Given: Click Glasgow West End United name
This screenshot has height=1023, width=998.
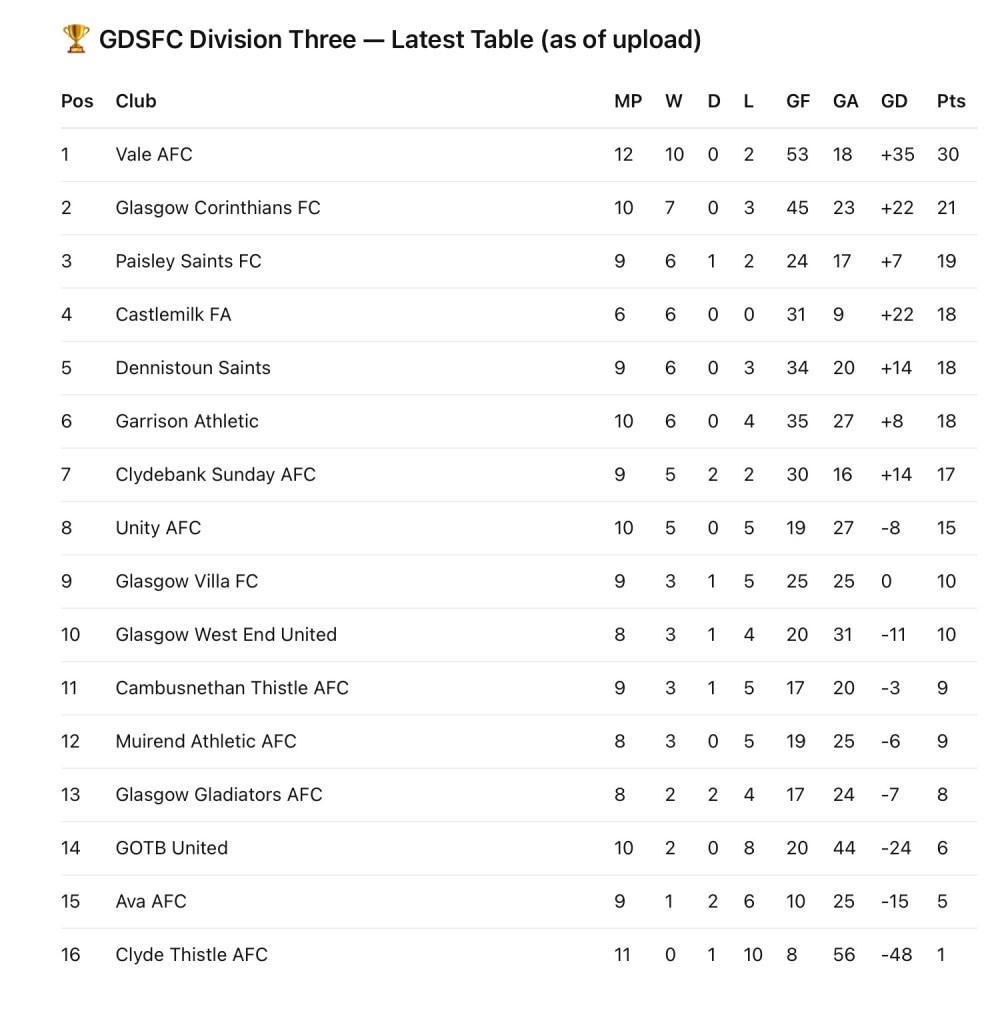Looking at the screenshot, I should 226,634.
